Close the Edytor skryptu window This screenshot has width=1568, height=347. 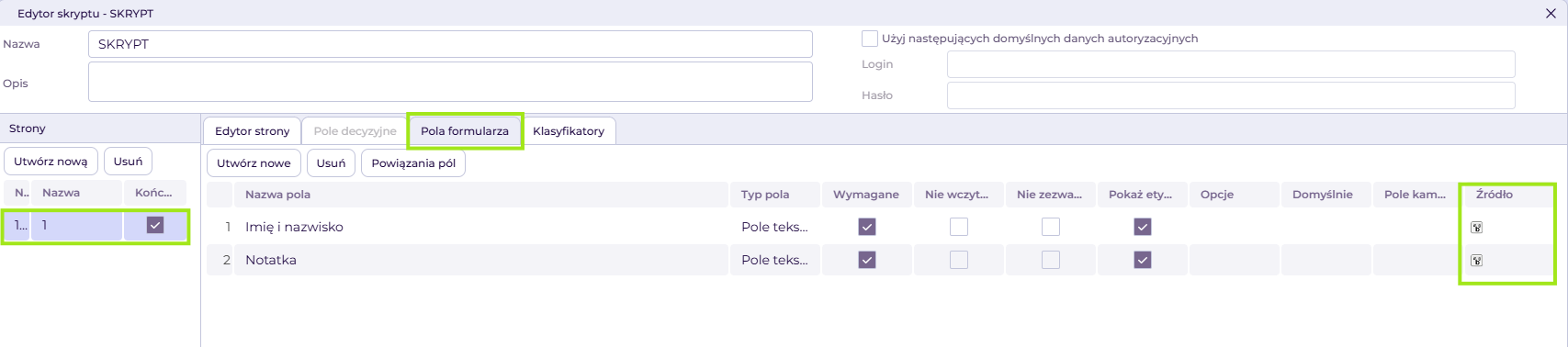pyautogui.click(x=1551, y=13)
